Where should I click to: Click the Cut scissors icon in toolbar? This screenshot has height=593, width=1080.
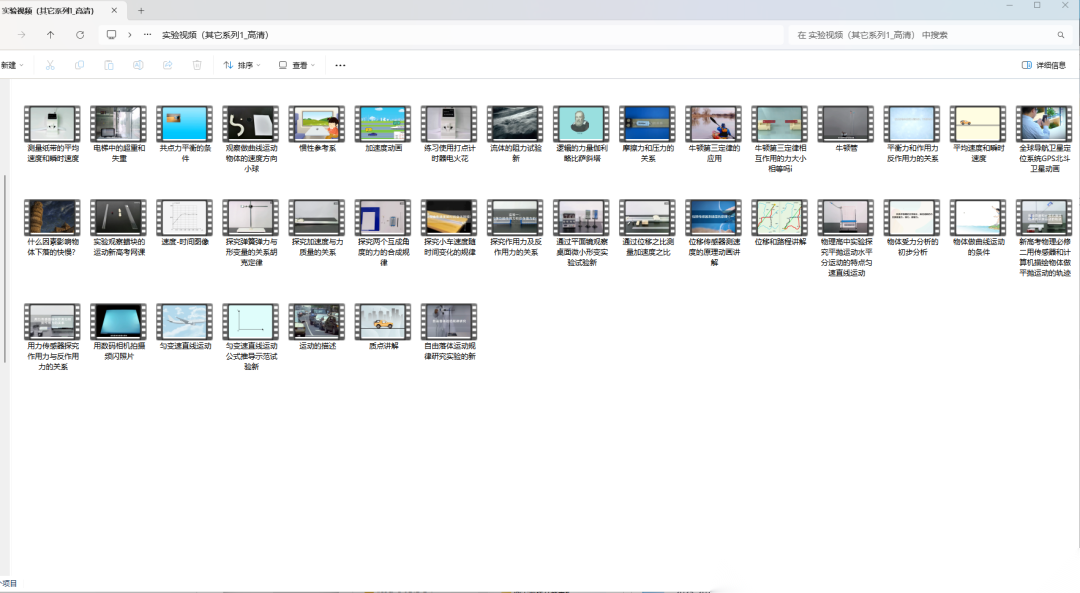pyautogui.click(x=49, y=65)
